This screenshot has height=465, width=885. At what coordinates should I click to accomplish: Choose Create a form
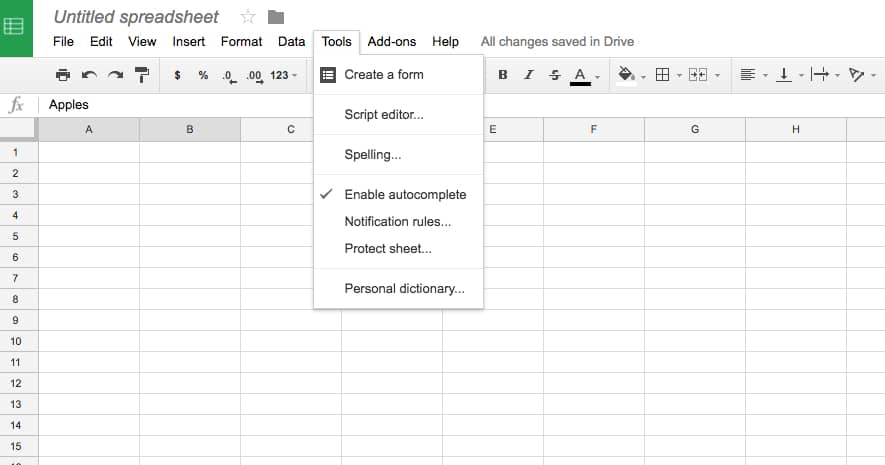[384, 75]
